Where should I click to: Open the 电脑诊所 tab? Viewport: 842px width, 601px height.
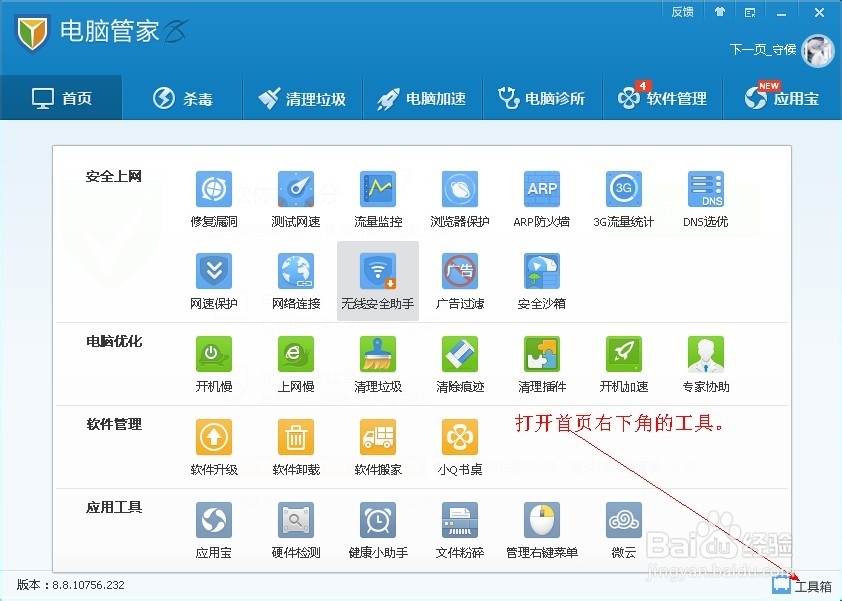point(542,98)
